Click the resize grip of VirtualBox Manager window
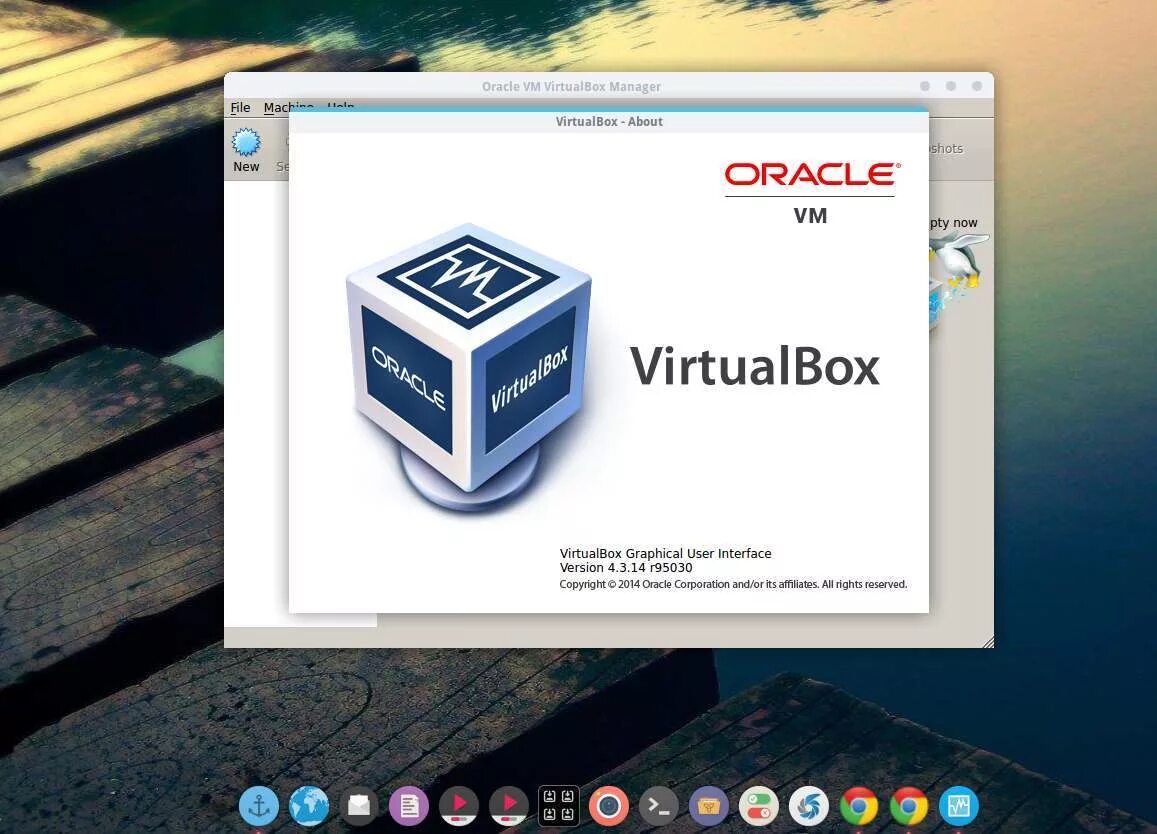Viewport: 1157px width, 834px height. click(988, 641)
